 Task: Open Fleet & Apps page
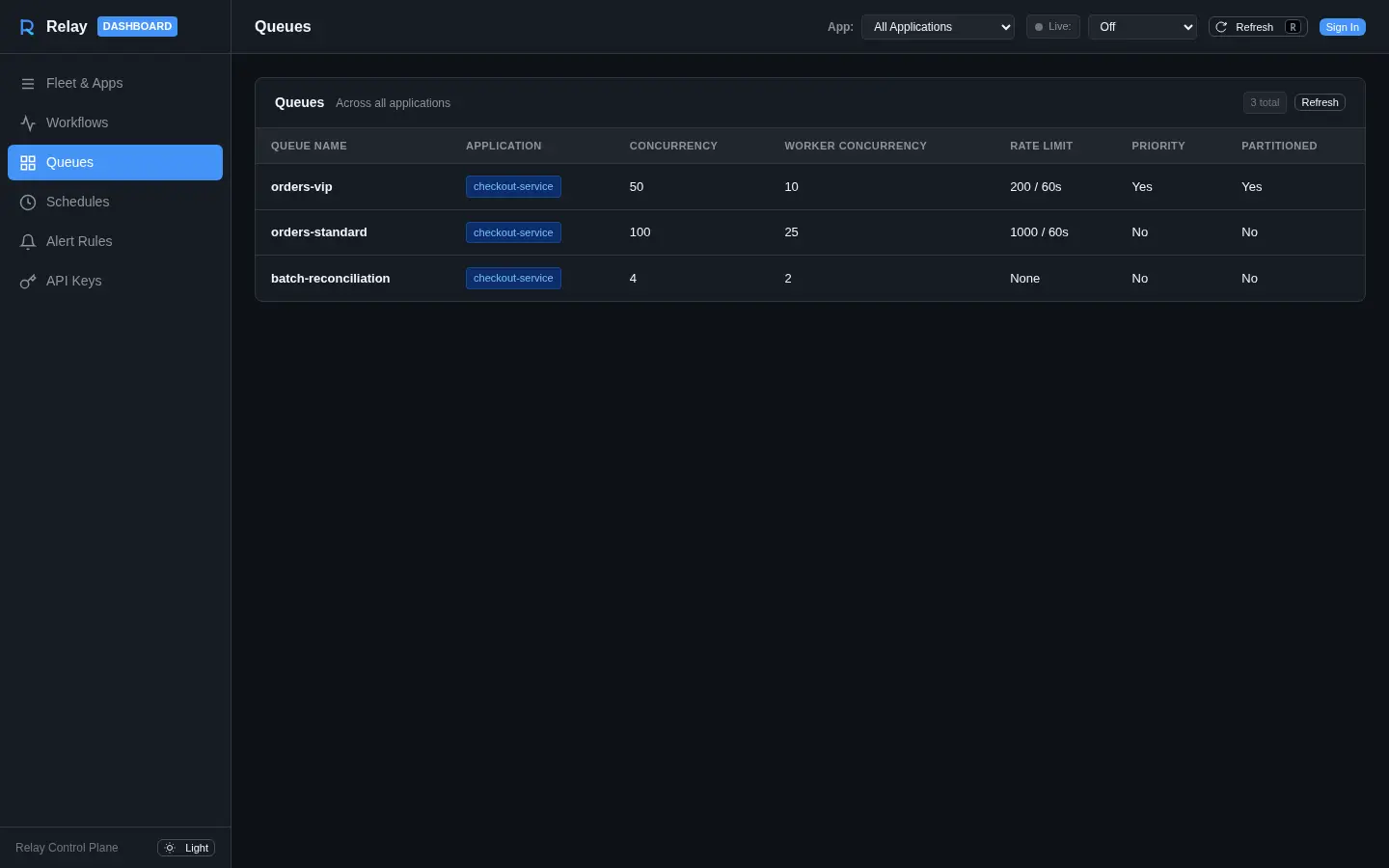pos(115,83)
